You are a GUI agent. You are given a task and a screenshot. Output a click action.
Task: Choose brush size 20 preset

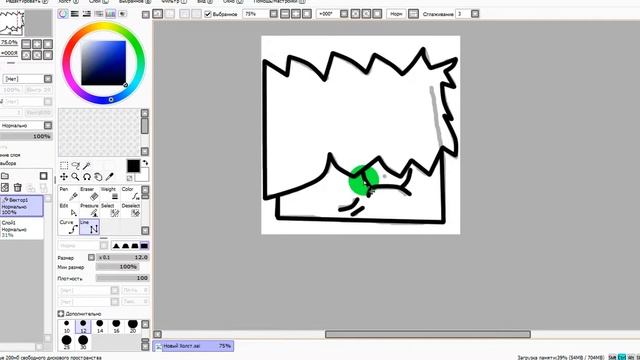[x=133, y=326]
